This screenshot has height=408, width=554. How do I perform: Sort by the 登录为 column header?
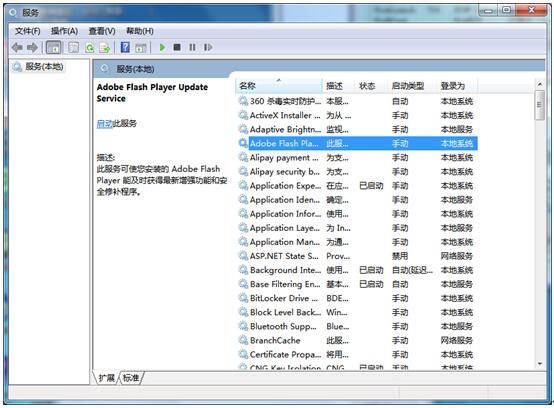[x=457, y=86]
